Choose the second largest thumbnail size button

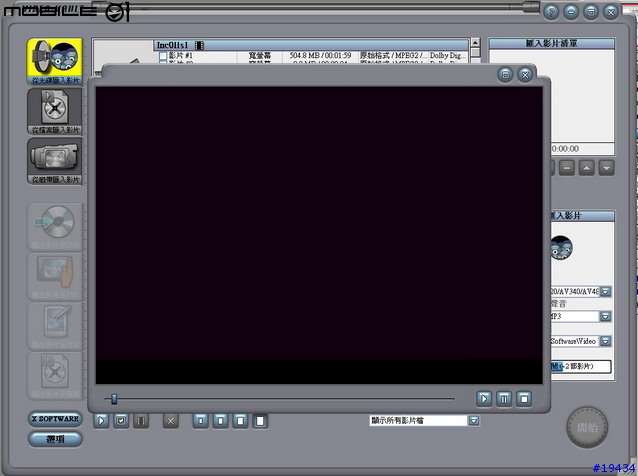pyautogui.click(x=240, y=421)
